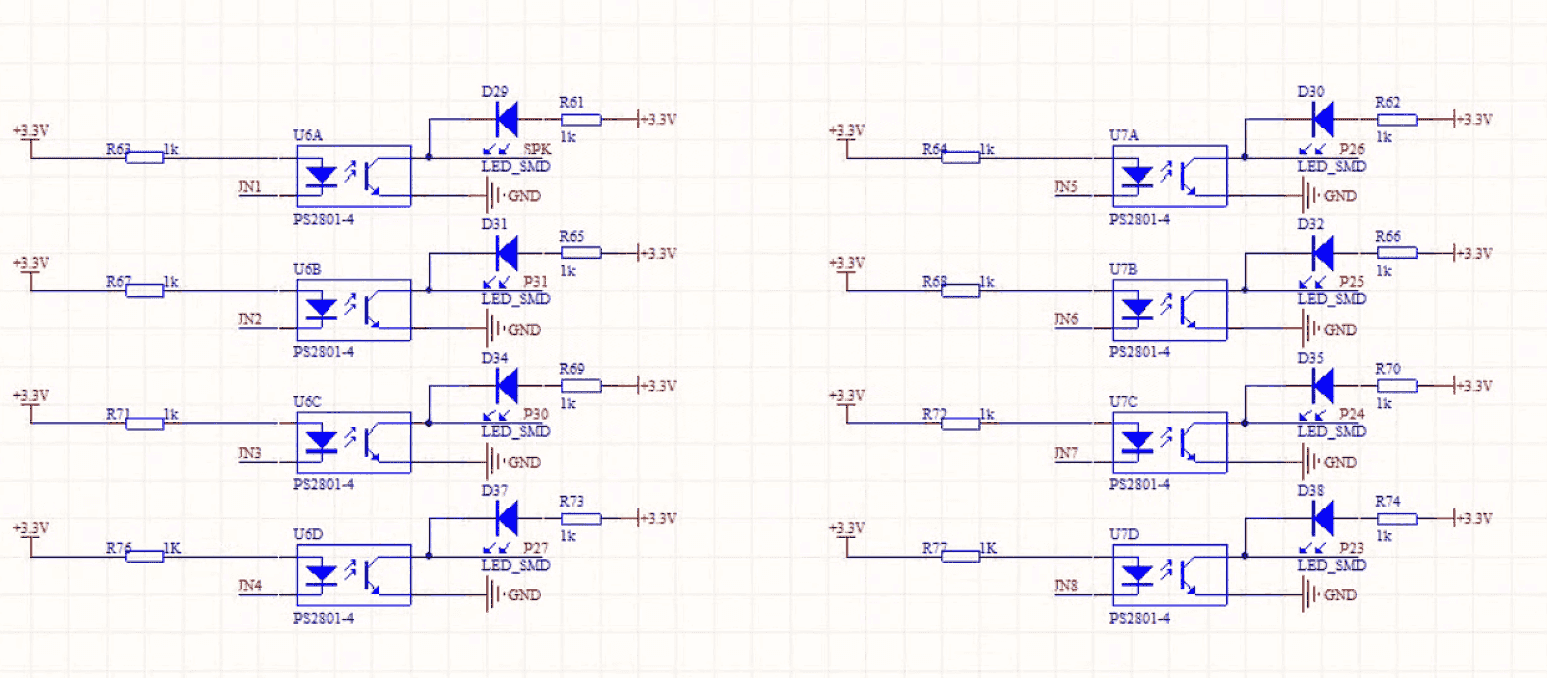Pick the D29 LED diode symbol
Image resolution: width=1547 pixels, height=678 pixels.
tap(507, 119)
